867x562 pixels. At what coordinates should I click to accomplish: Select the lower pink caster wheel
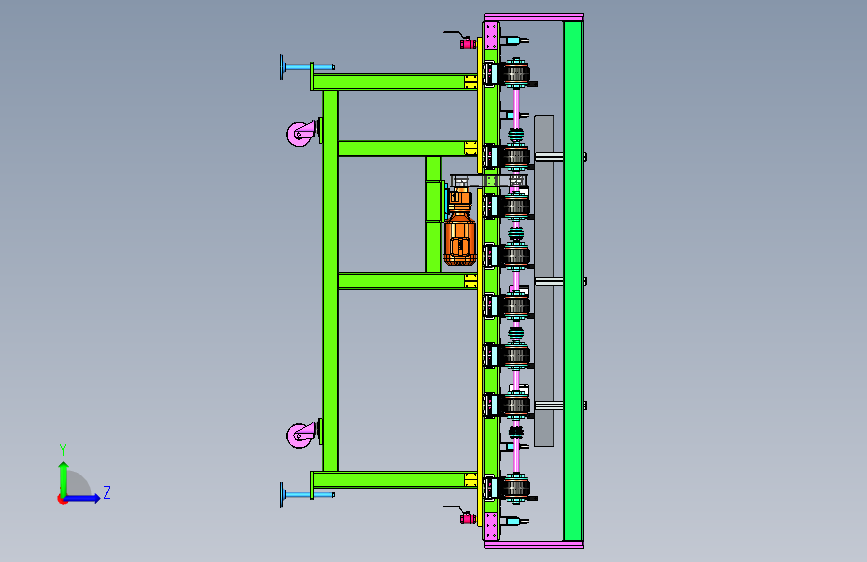pos(300,435)
